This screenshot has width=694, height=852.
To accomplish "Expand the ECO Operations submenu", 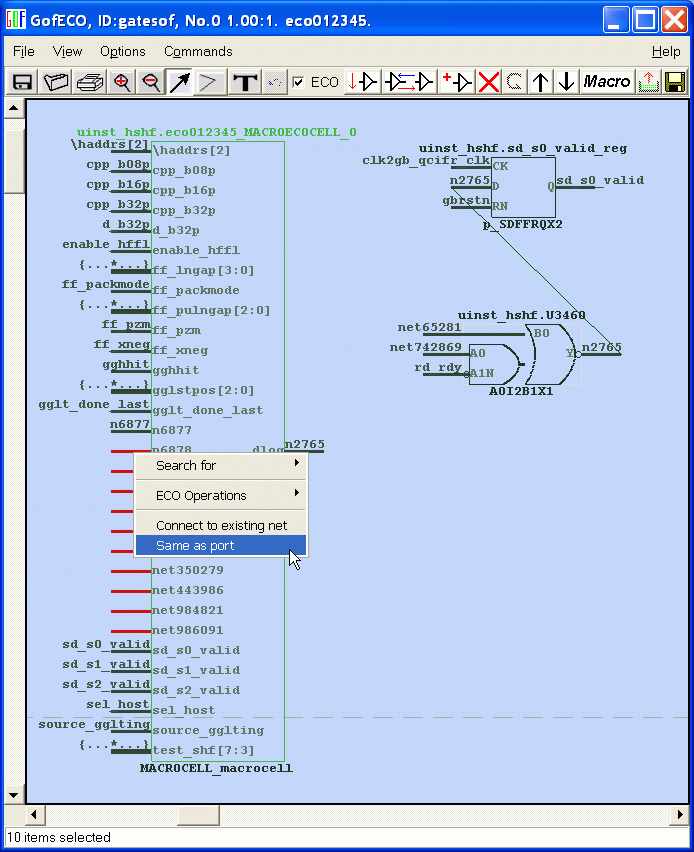I will pos(221,495).
